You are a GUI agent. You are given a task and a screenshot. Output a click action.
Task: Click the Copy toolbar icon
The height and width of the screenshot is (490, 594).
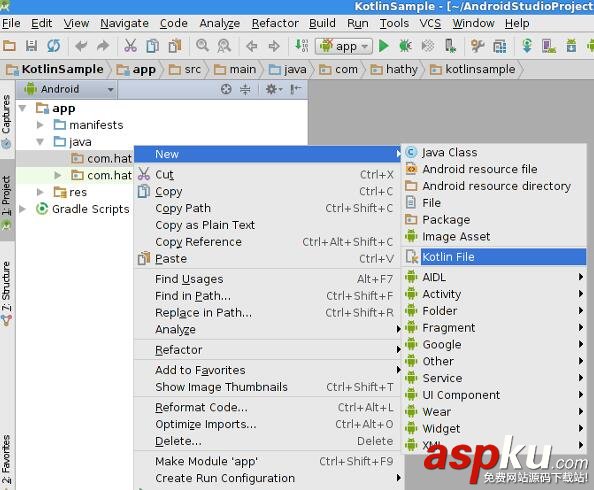(152, 46)
